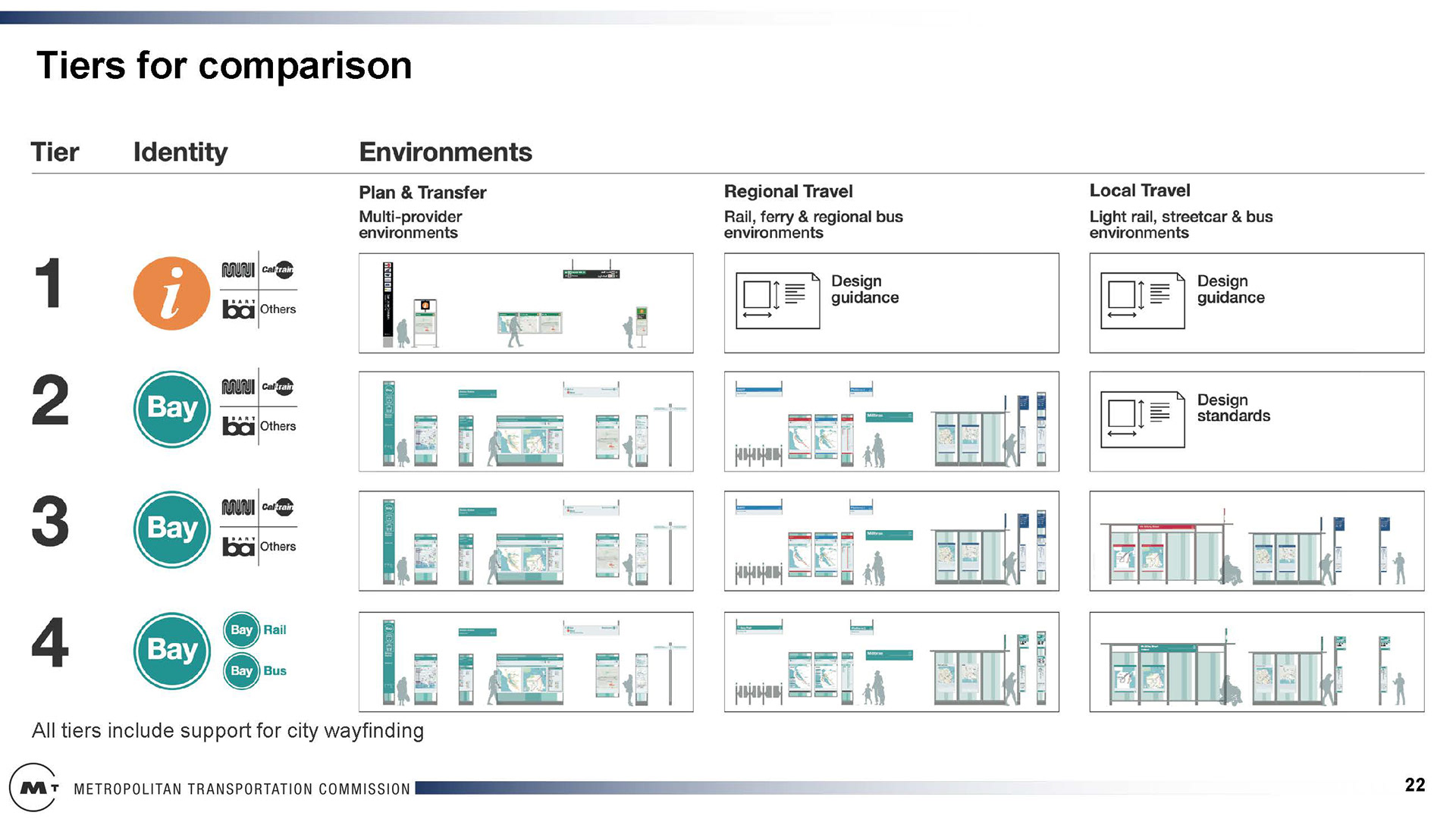
Task: Select Tier 3 Plan & Transfer signage illustration
Action: coord(526,541)
